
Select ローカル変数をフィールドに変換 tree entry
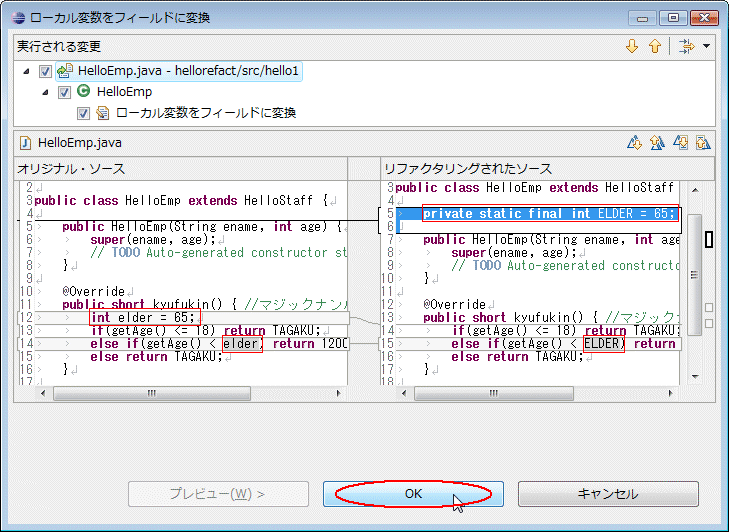pos(205,113)
